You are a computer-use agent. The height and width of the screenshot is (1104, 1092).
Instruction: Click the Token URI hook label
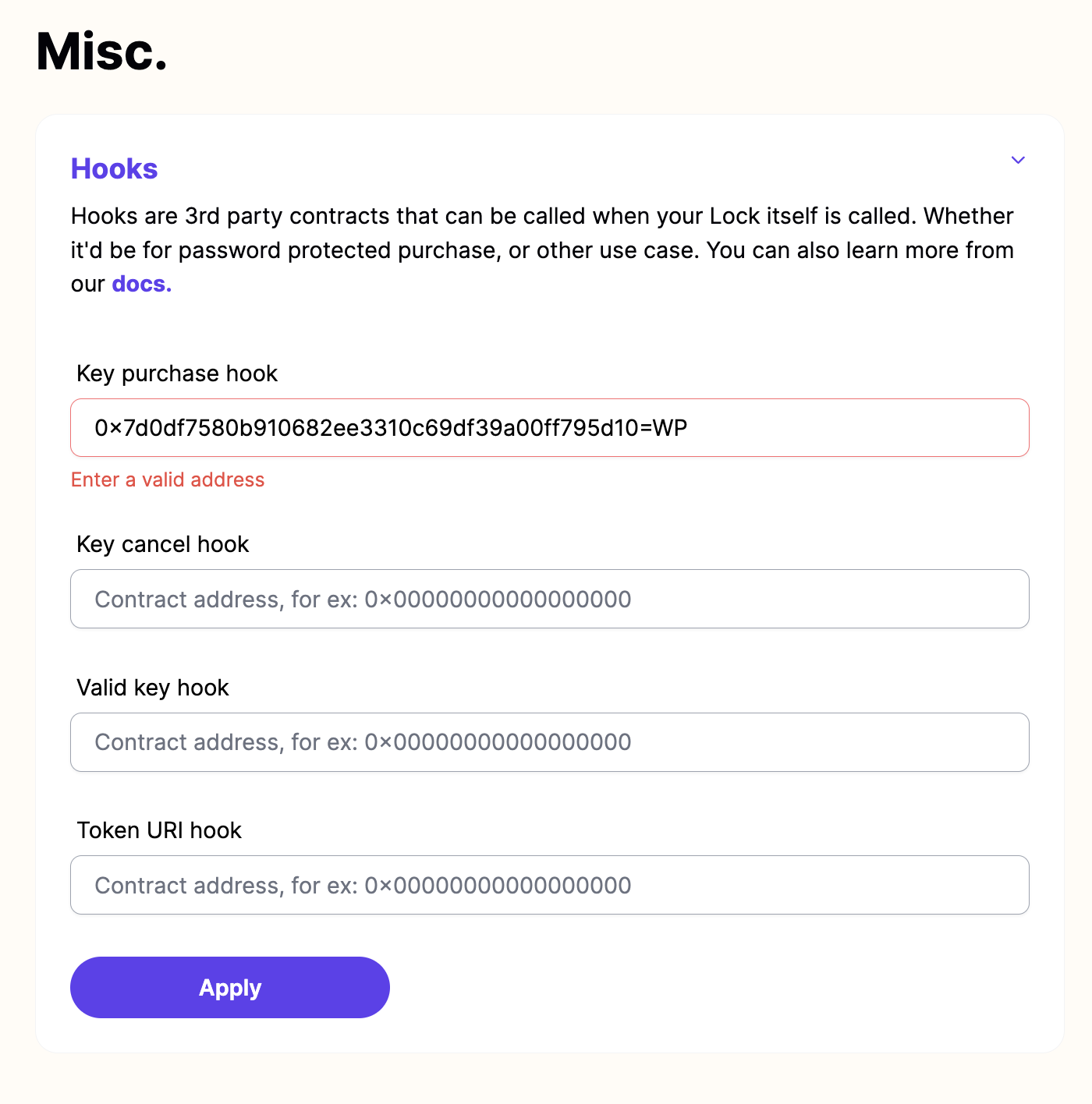pos(159,830)
